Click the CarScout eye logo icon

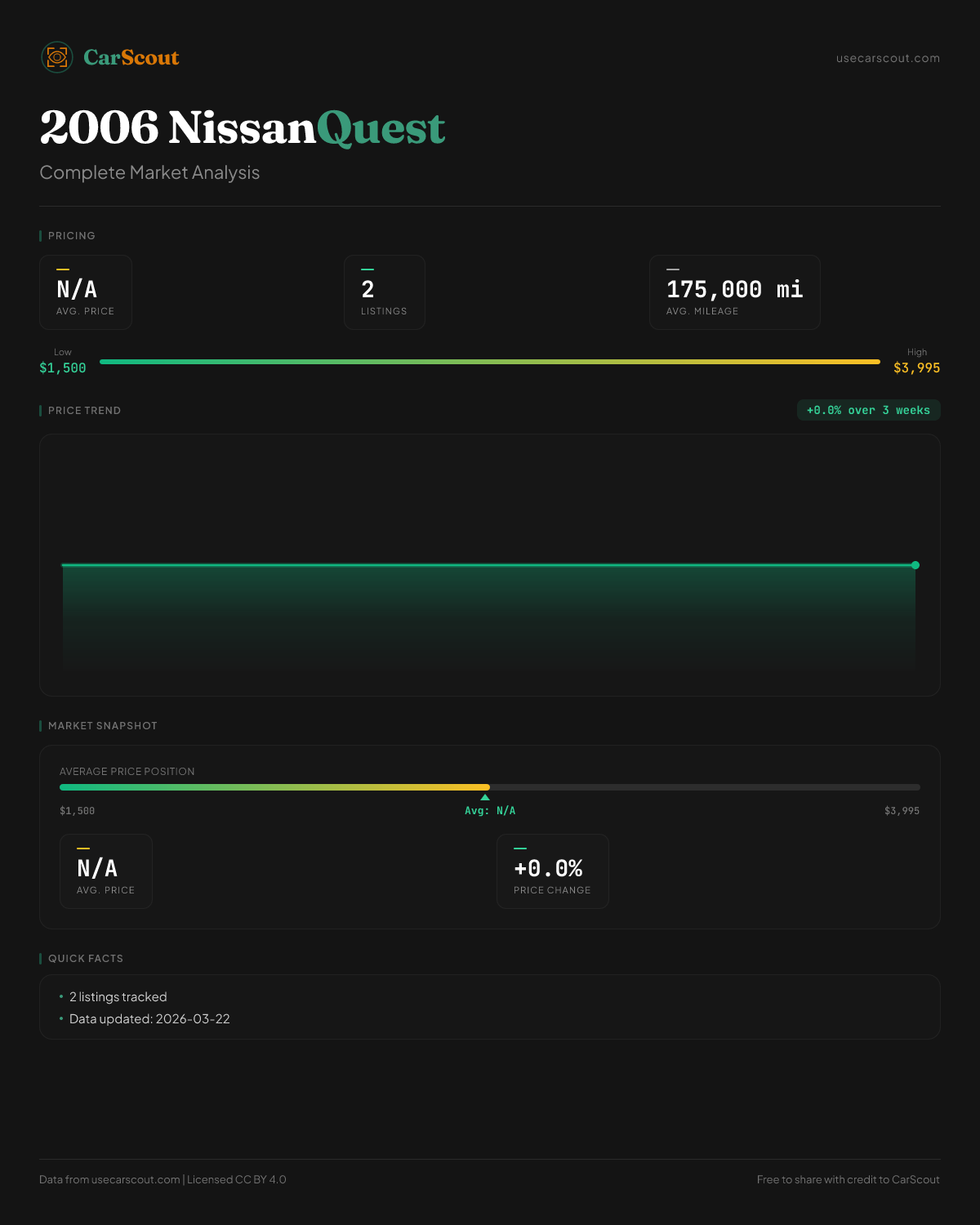coord(57,57)
